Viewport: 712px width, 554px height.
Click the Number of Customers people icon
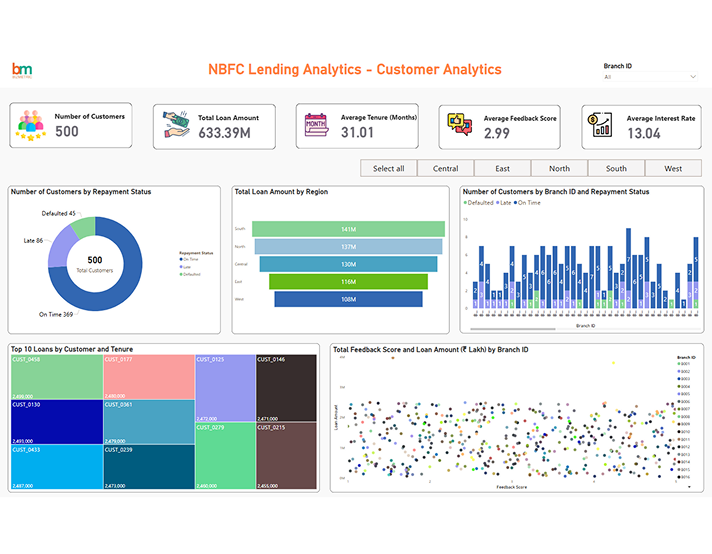pyautogui.click(x=34, y=125)
